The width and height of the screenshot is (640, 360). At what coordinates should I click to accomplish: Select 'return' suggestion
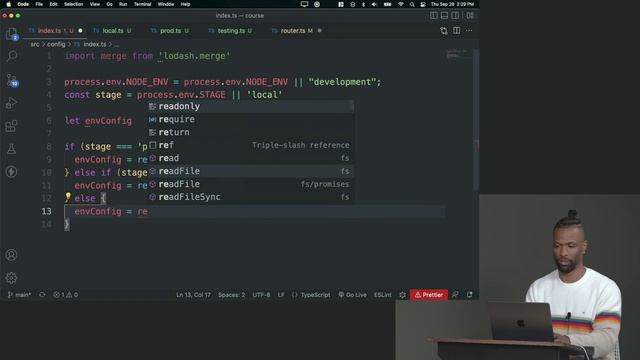[250, 132]
